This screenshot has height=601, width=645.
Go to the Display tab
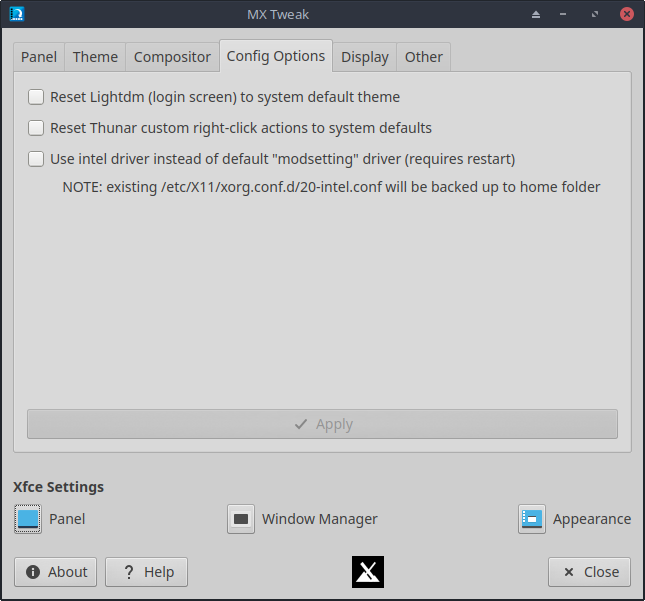(x=364, y=57)
